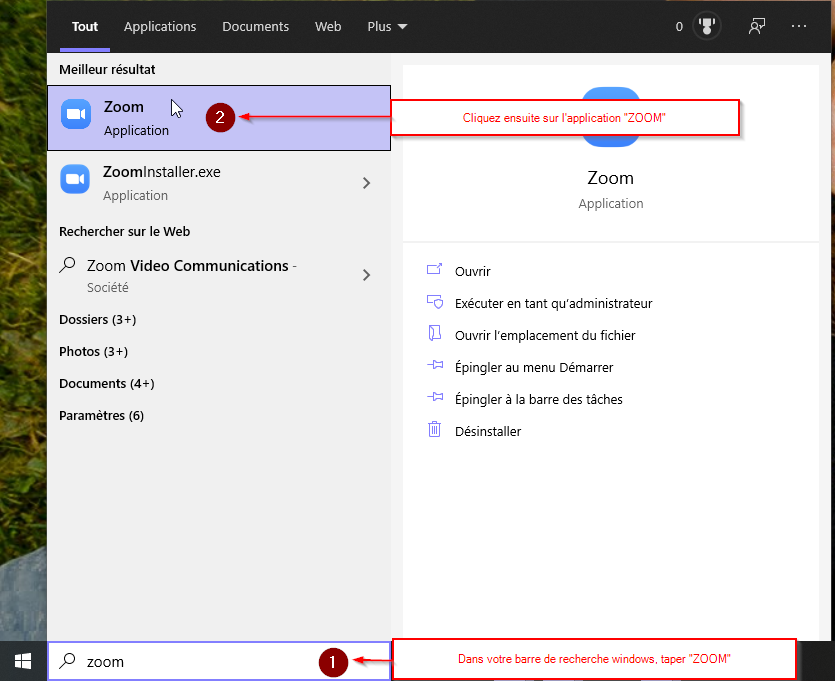The width and height of the screenshot is (835, 681).
Task: Open the three-dots more options menu
Action: coord(798,27)
